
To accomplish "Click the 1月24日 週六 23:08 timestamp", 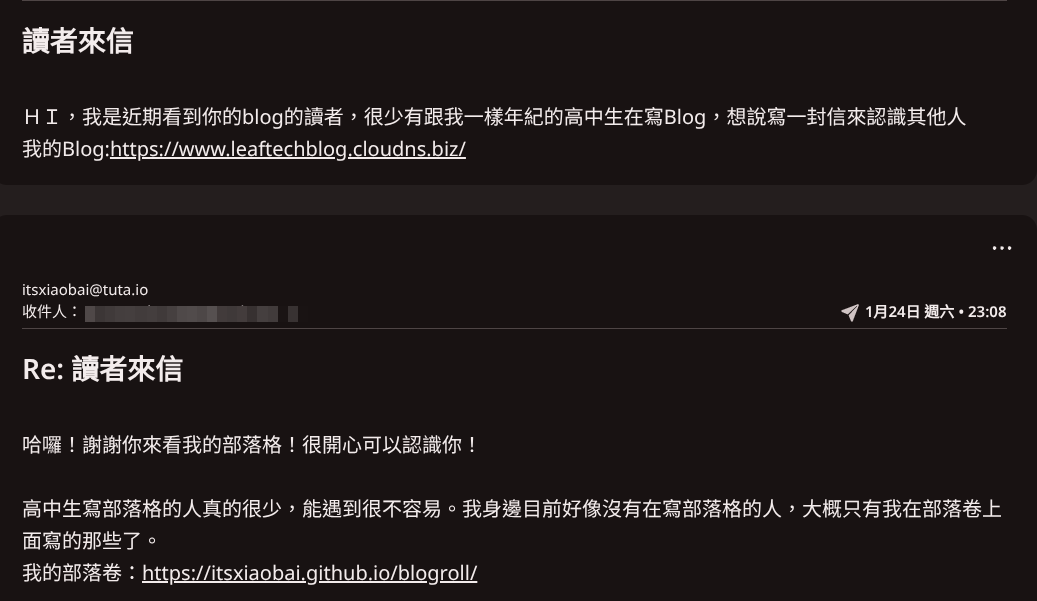I will tap(935, 312).
